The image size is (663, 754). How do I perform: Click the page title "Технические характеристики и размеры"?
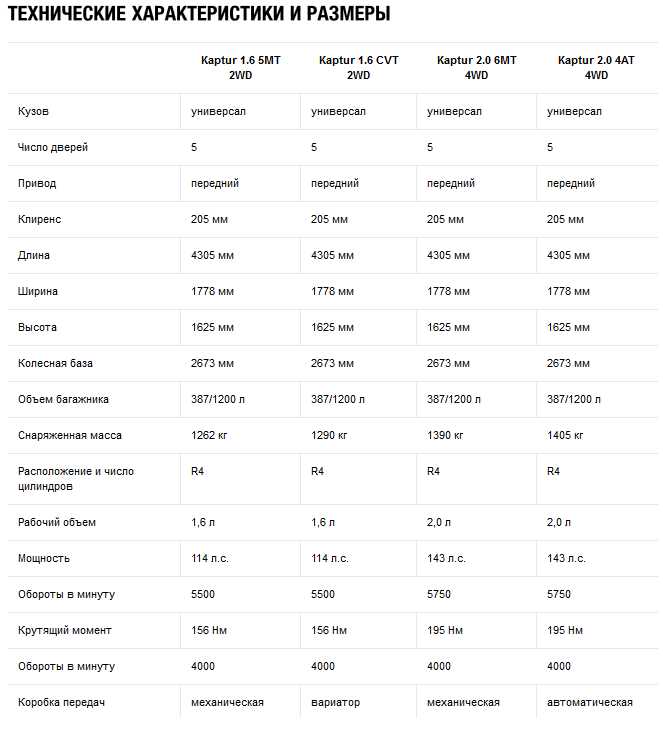[199, 15]
